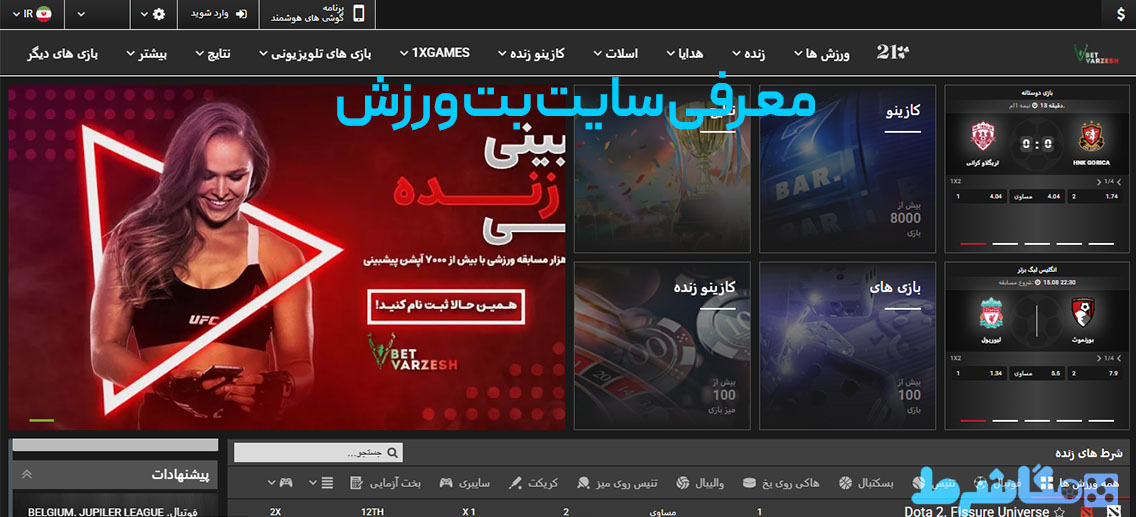Open the بازی های games card
Viewport: 1136px width, 517px height.
tap(847, 345)
